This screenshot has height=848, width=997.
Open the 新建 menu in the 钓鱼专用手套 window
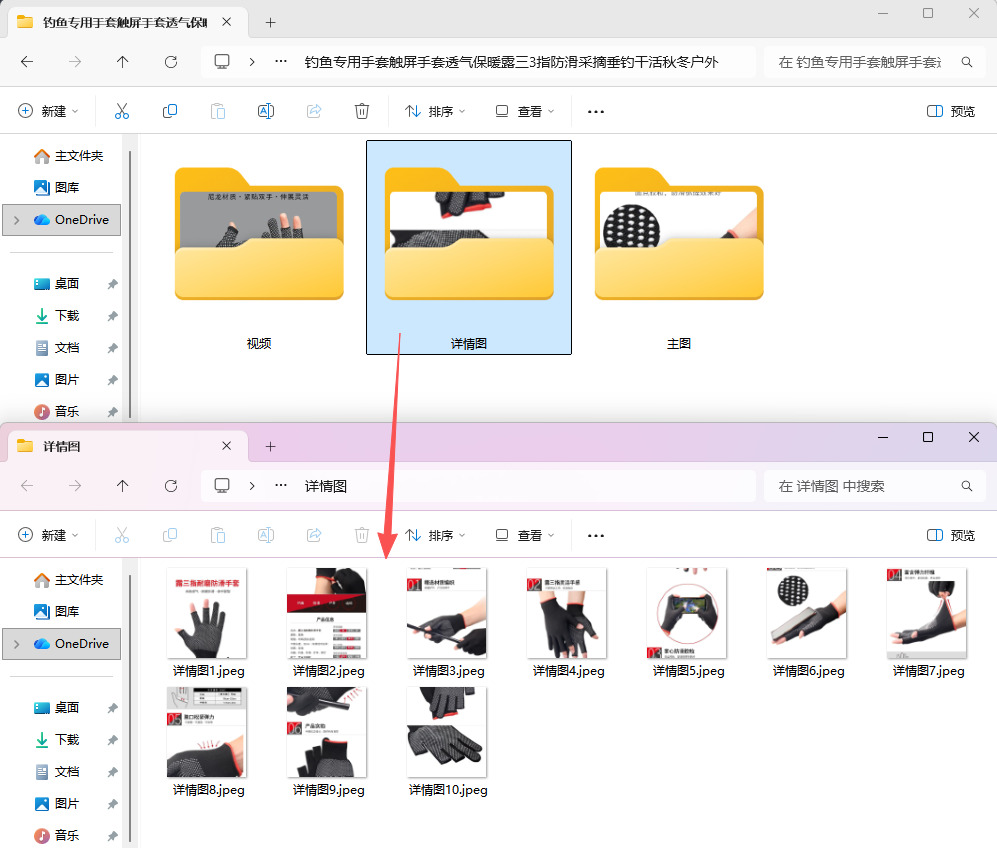48,111
